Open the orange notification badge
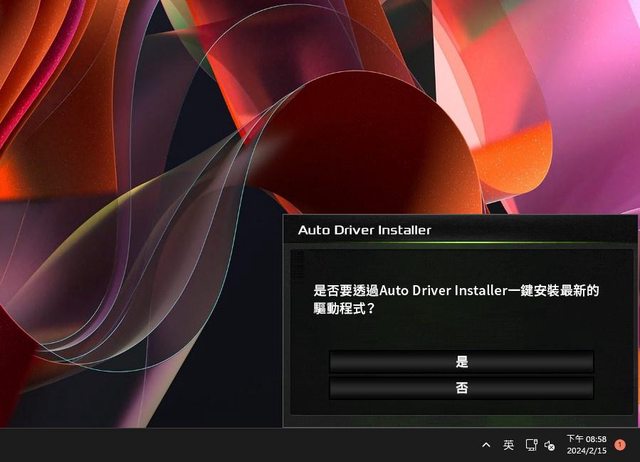Viewport: 640px width, 462px height. coord(620,444)
